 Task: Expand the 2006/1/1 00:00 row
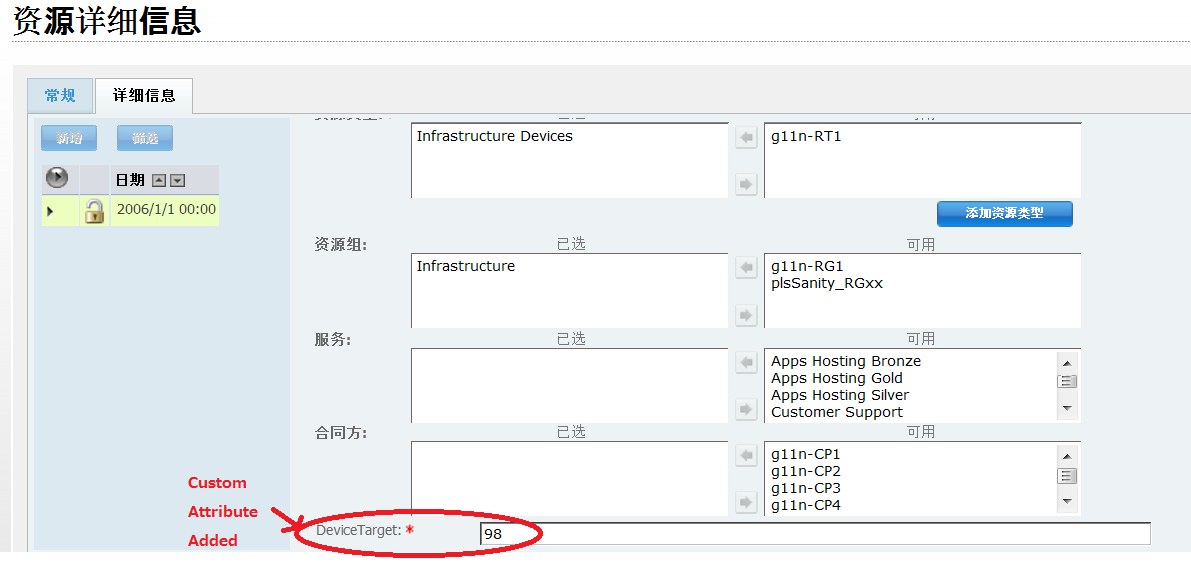coord(50,211)
